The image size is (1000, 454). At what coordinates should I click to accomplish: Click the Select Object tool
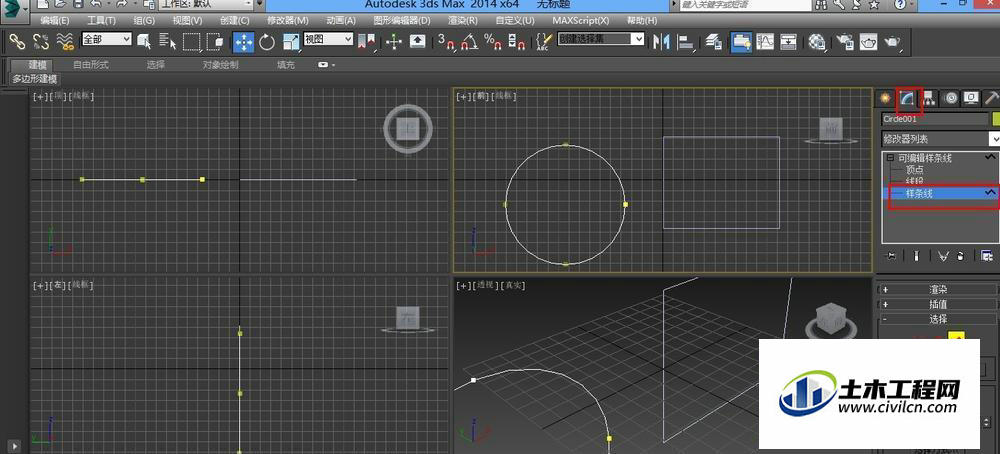pyautogui.click(x=145, y=42)
